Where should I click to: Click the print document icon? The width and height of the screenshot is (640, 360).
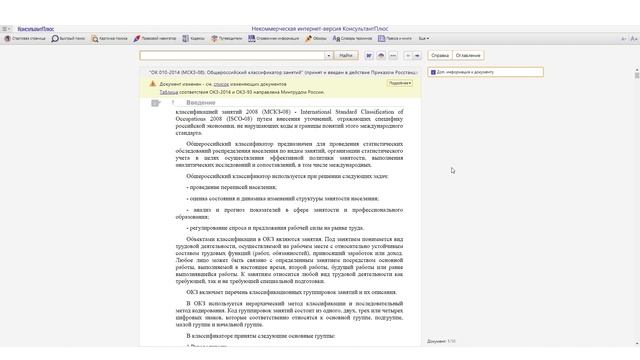381,56
